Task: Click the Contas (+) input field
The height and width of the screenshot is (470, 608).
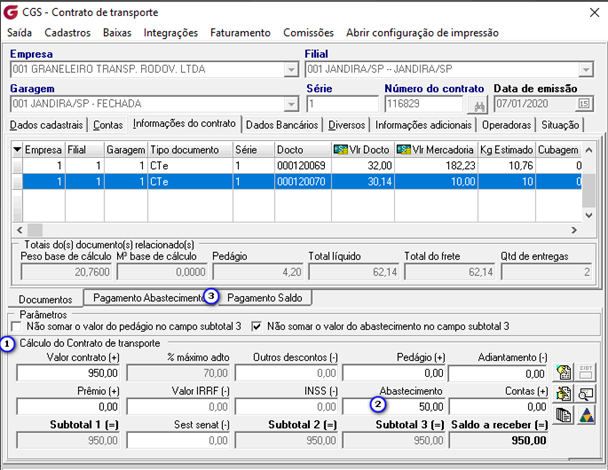Action: tap(498, 406)
